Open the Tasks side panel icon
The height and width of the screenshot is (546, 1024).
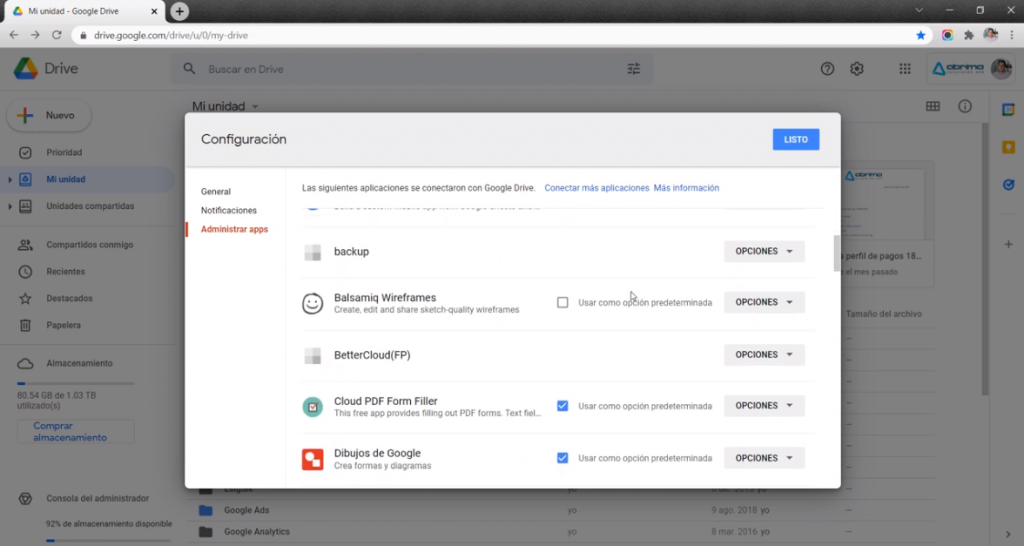coord(1008,185)
